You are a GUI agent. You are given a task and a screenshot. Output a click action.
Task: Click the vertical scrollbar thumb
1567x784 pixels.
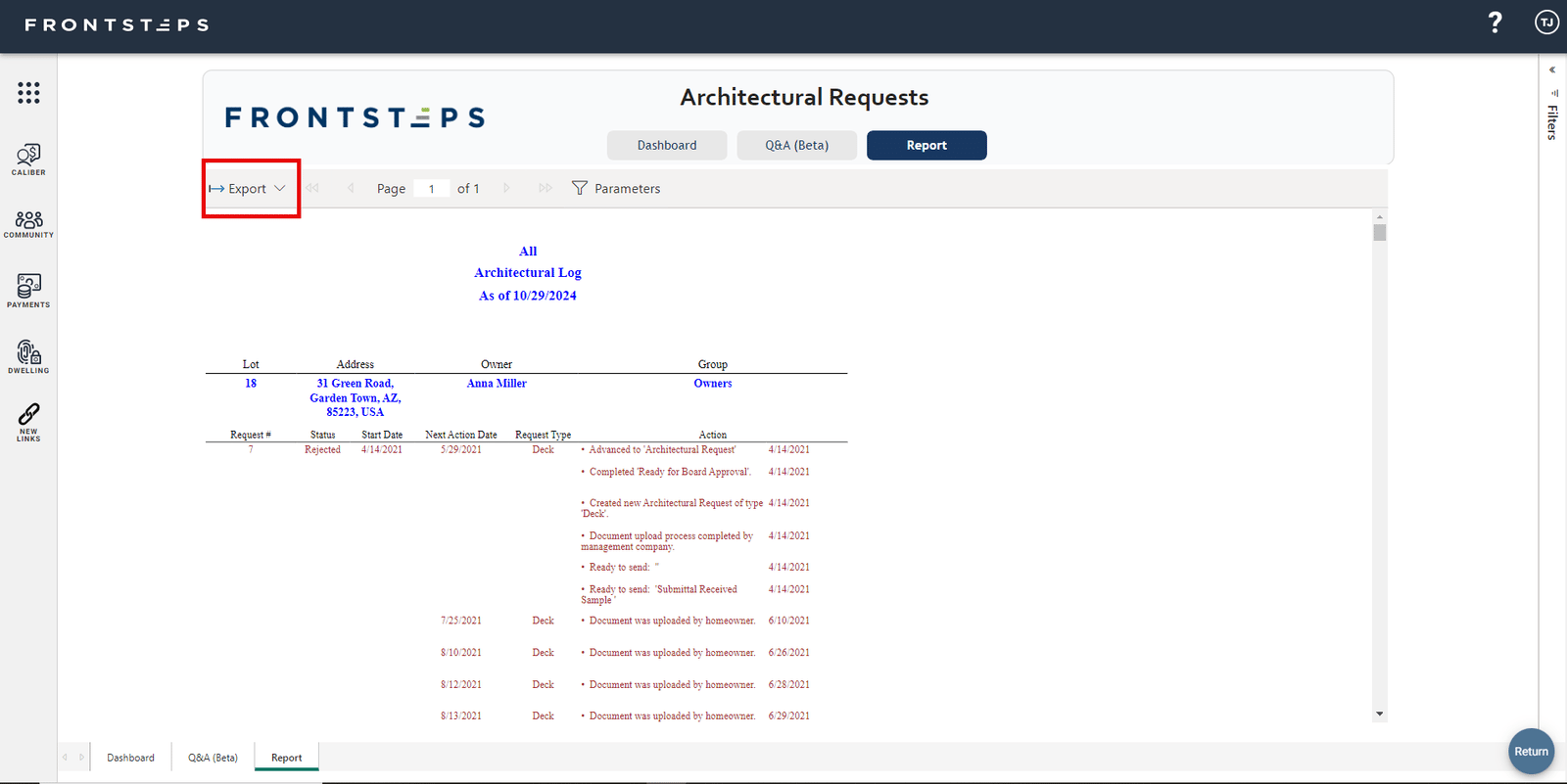1380,233
